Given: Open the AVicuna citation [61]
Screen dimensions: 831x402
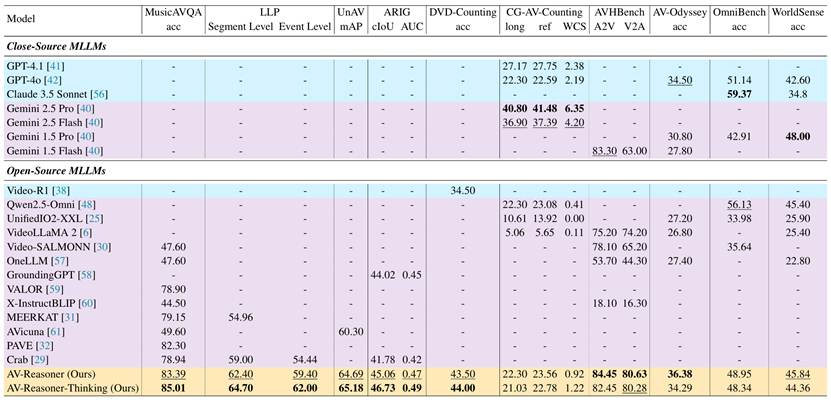Looking at the screenshot, I should 56,332.
